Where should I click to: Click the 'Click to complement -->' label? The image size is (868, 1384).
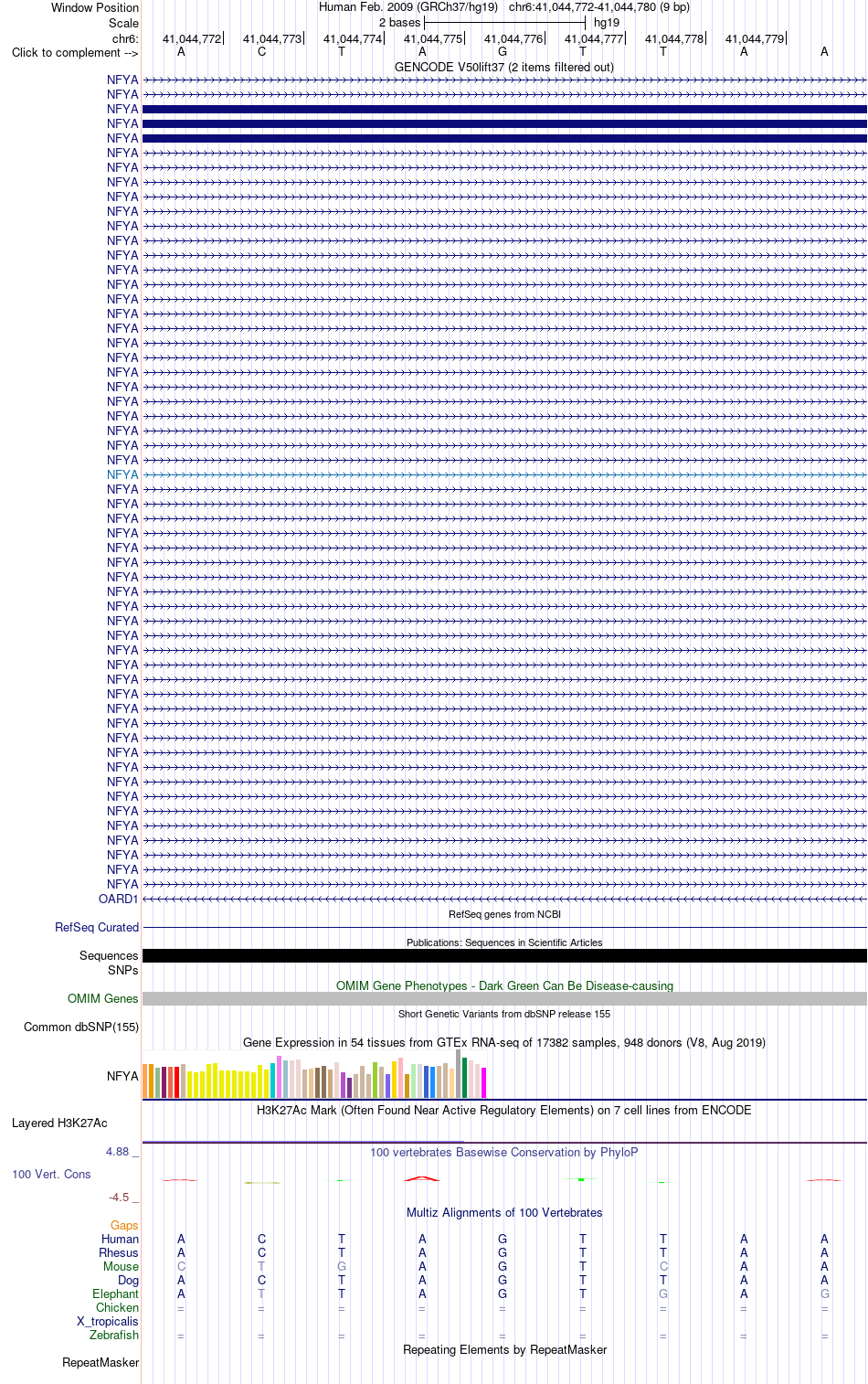[75, 52]
